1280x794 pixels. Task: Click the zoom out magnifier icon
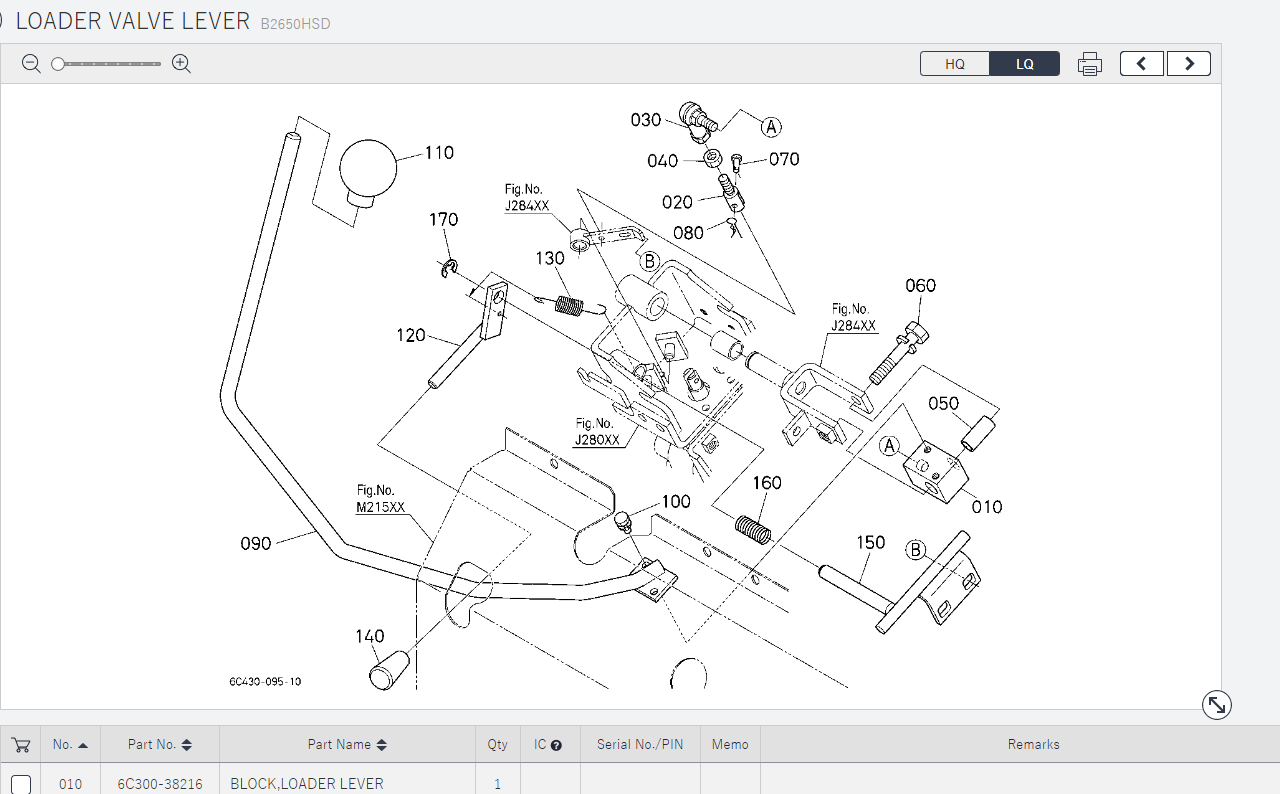pos(31,64)
